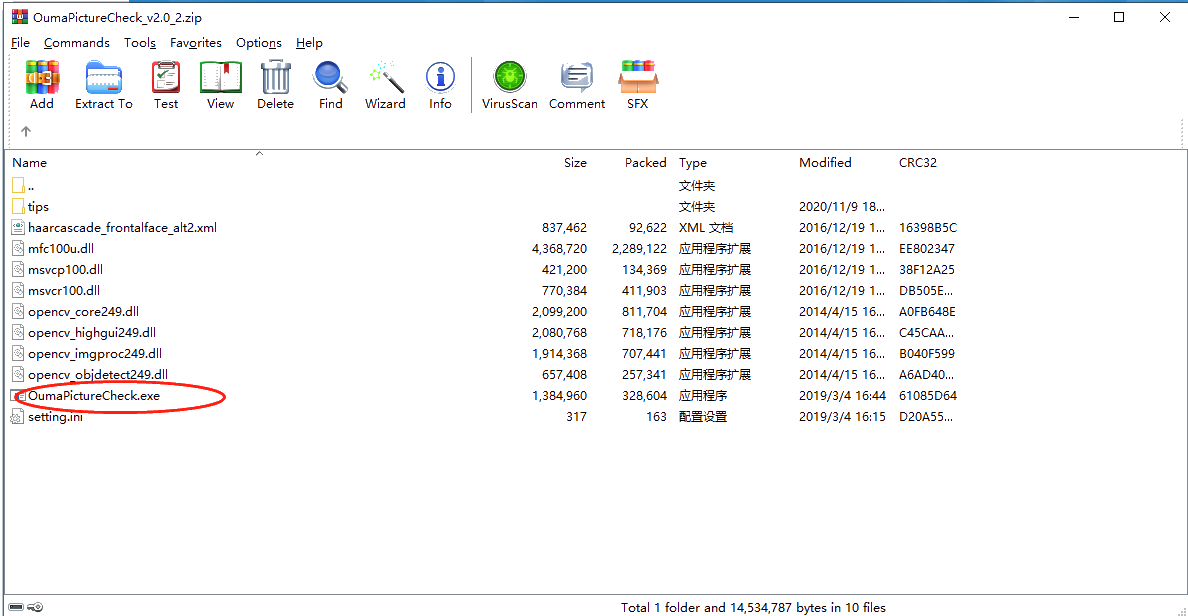This screenshot has height=616, width=1188.
Task: Select msvcp100.dll file name
Action: click(x=65, y=270)
